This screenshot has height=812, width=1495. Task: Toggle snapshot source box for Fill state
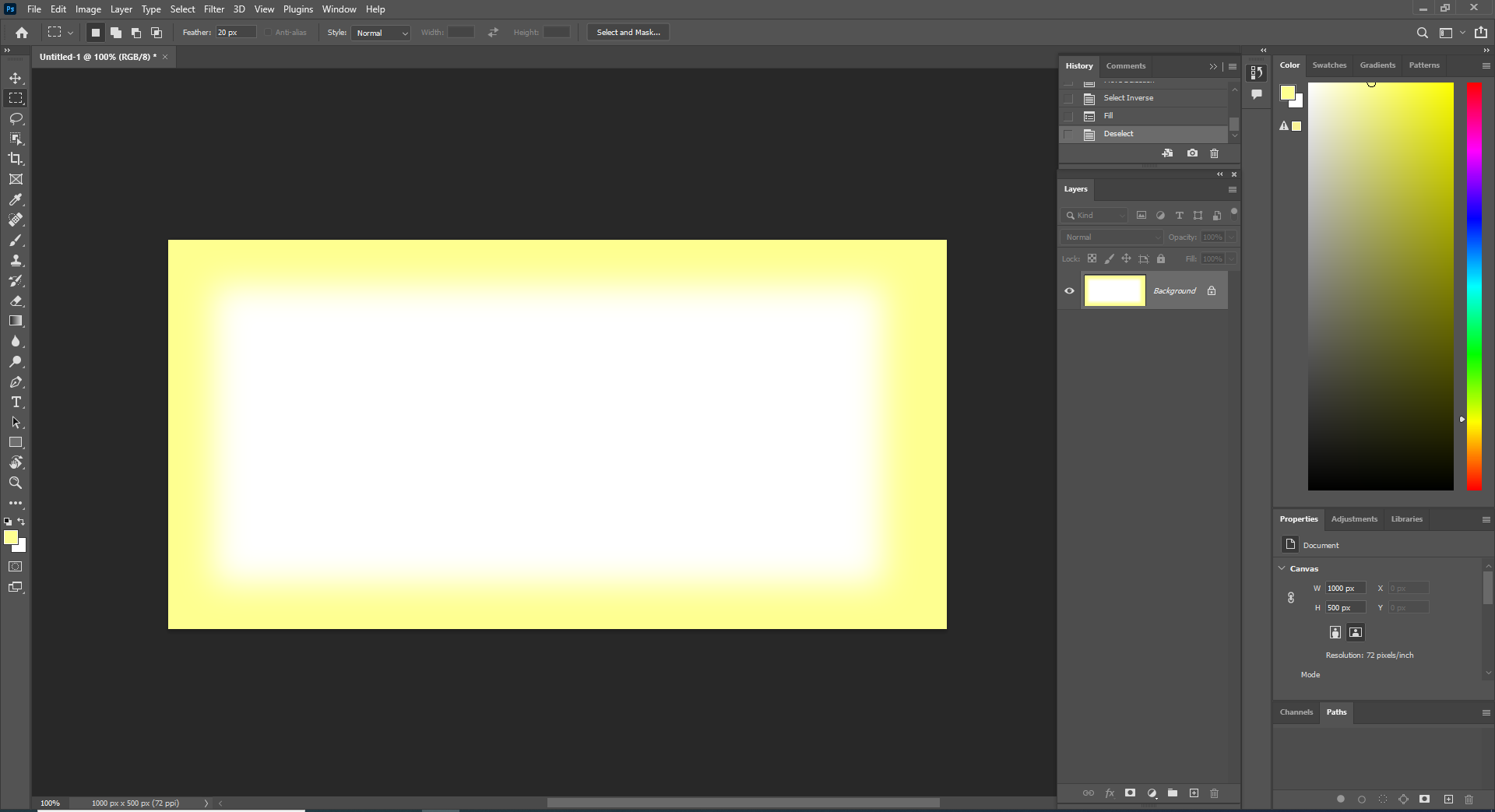[1068, 117]
